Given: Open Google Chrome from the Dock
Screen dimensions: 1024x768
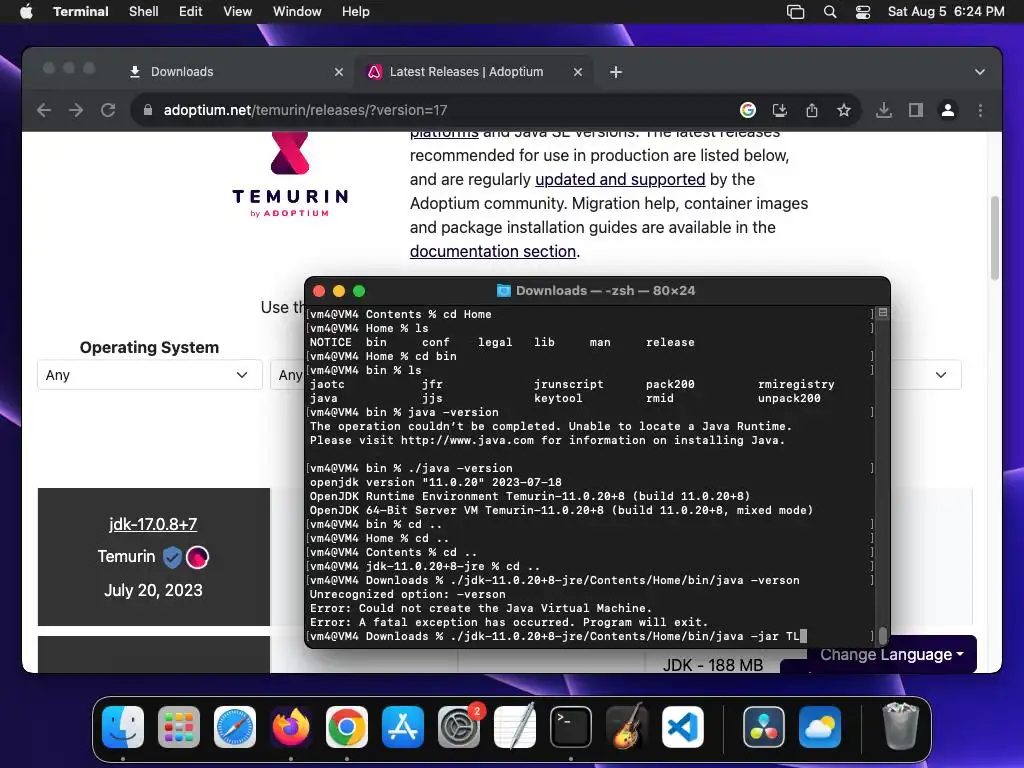Looking at the screenshot, I should [x=347, y=727].
